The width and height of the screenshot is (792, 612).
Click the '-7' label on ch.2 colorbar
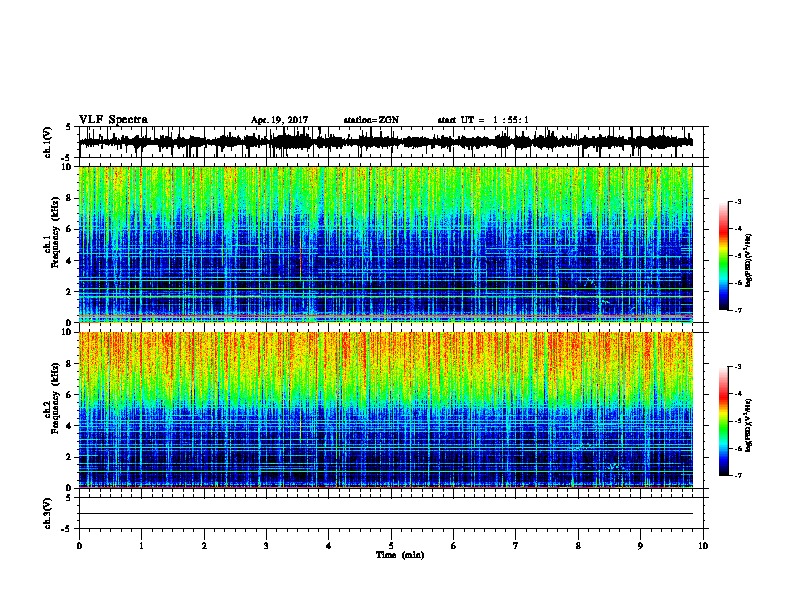[737, 475]
